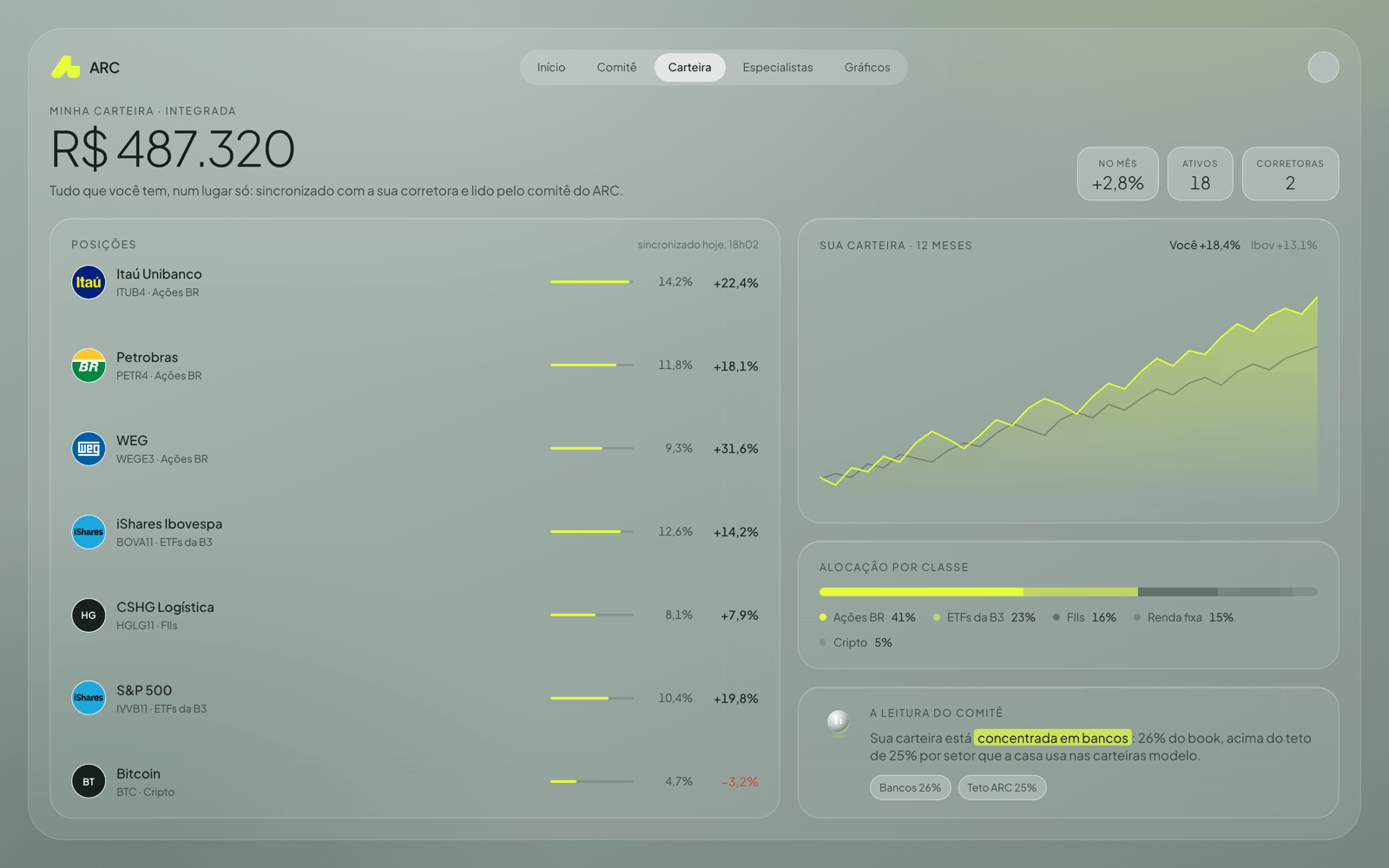
Task: Click the Ações BR legend dot
Action: (x=823, y=617)
